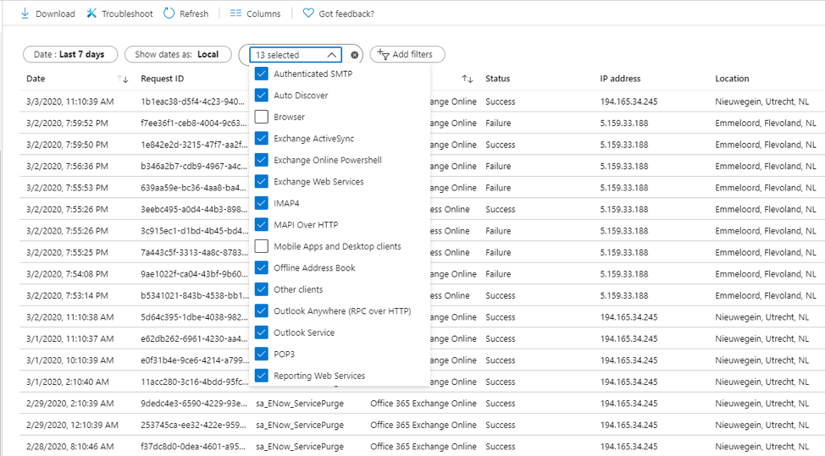This screenshot has height=456, width=825.
Task: Click the Add filters button
Action: click(407, 54)
